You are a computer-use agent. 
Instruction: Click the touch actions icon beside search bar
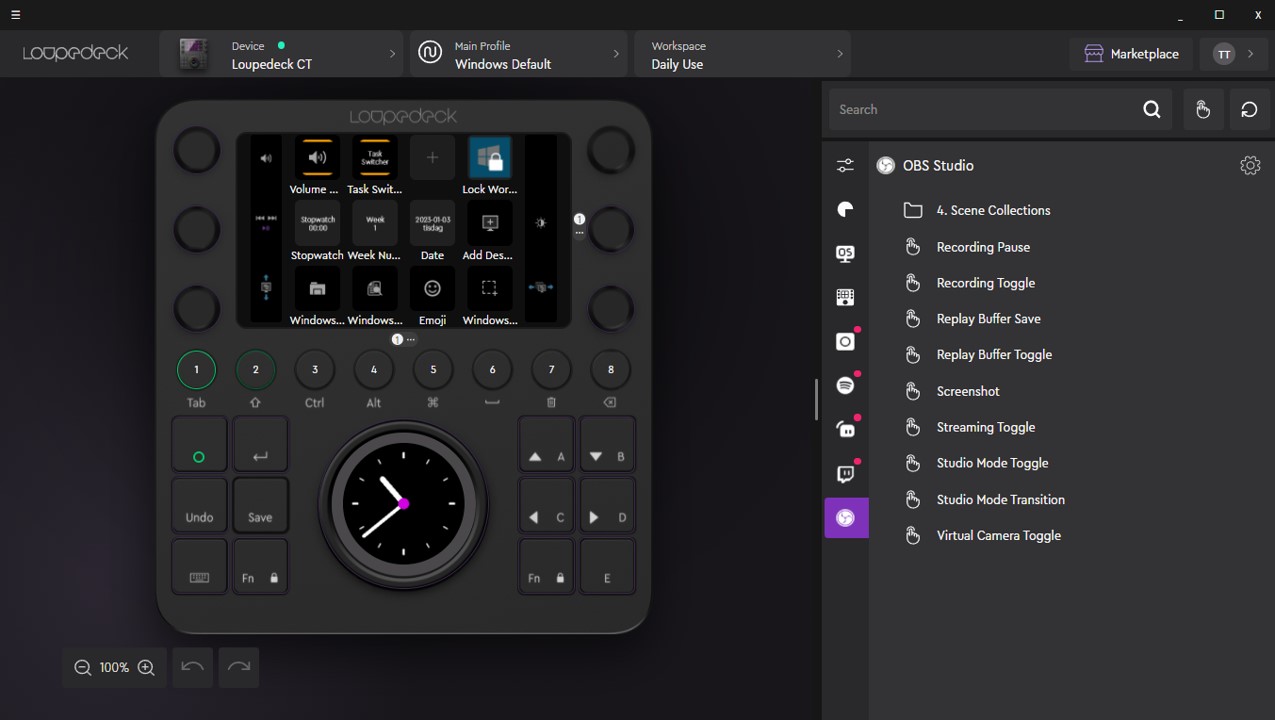point(1203,109)
